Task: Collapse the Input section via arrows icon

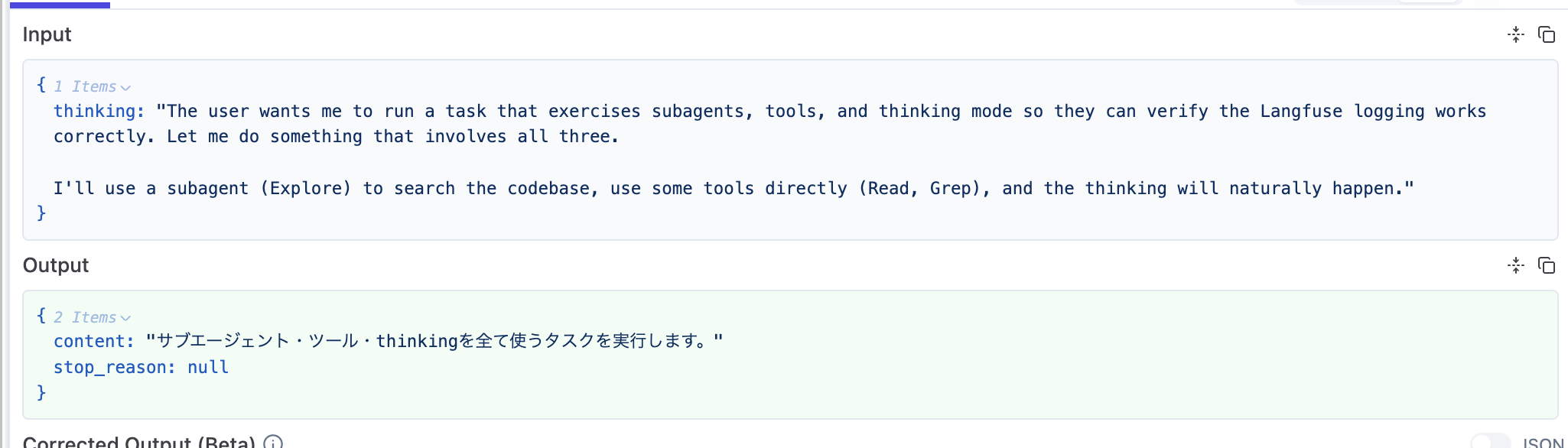Action: click(1516, 34)
